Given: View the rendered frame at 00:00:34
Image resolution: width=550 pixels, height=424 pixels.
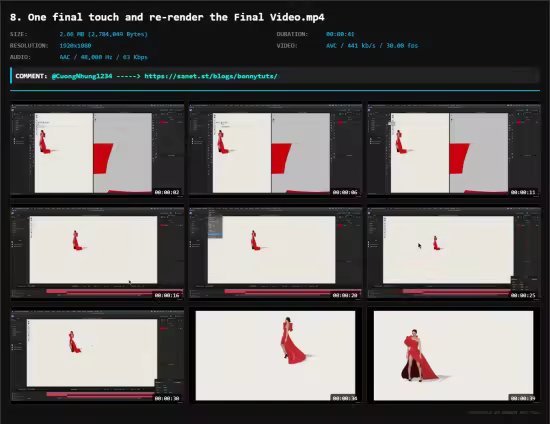Looking at the screenshot, I should pos(276,356).
